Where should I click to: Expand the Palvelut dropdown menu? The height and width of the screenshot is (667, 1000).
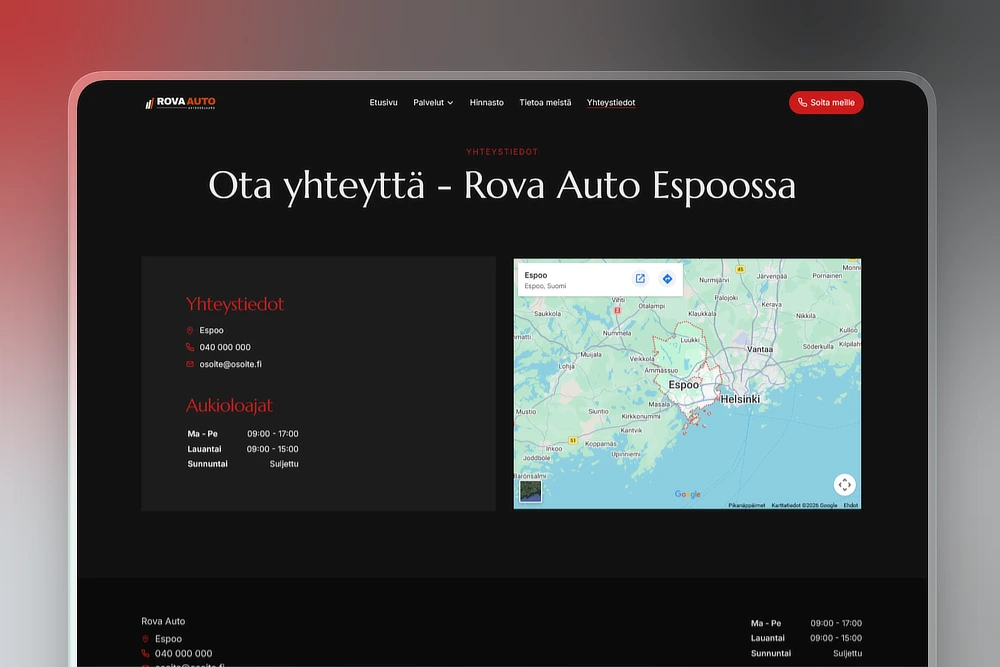pyautogui.click(x=433, y=103)
